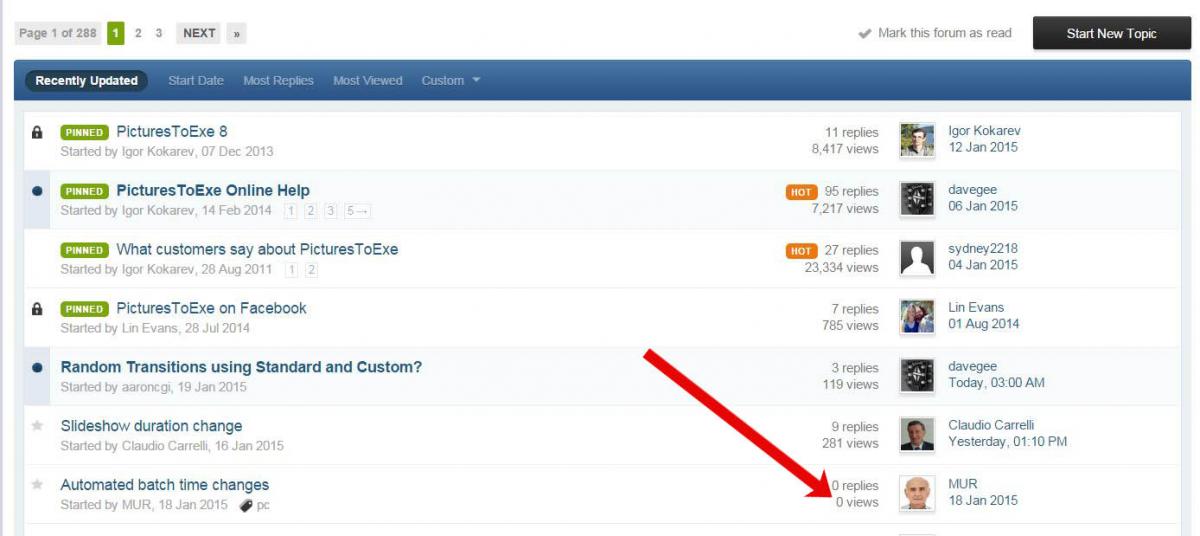1200x536 pixels.
Task: Click the pc tag label
Action: [x=263, y=505]
